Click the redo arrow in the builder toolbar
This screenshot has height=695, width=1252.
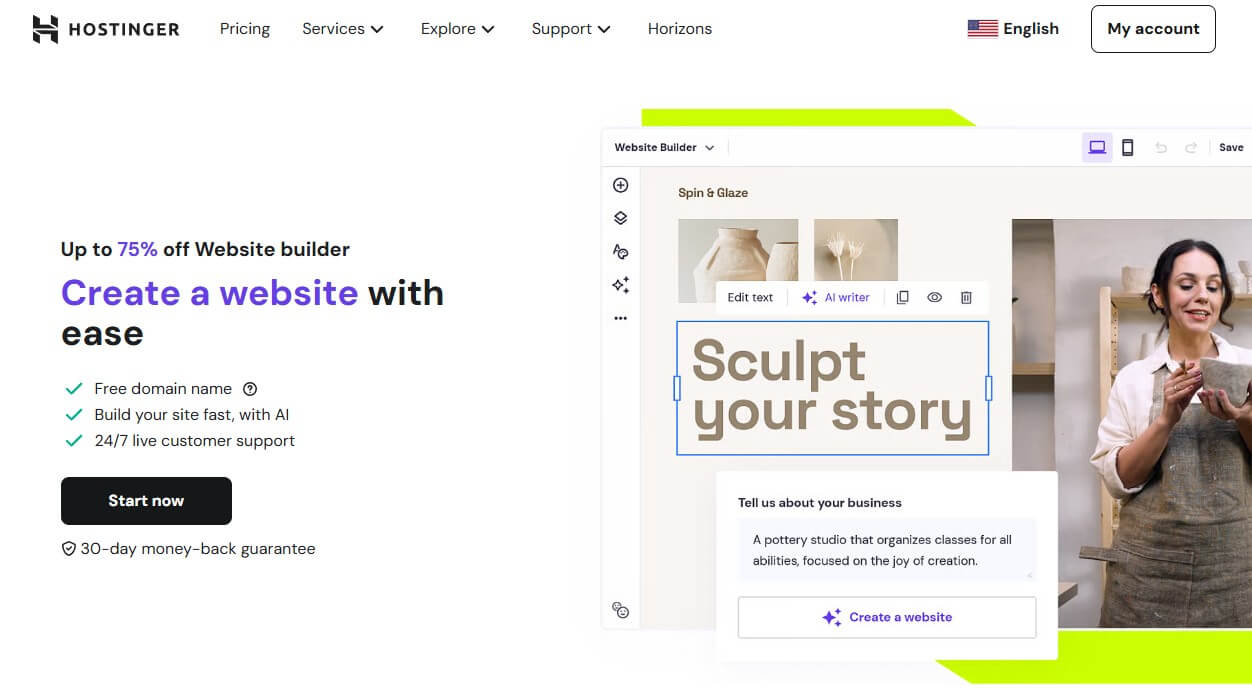tap(1190, 147)
